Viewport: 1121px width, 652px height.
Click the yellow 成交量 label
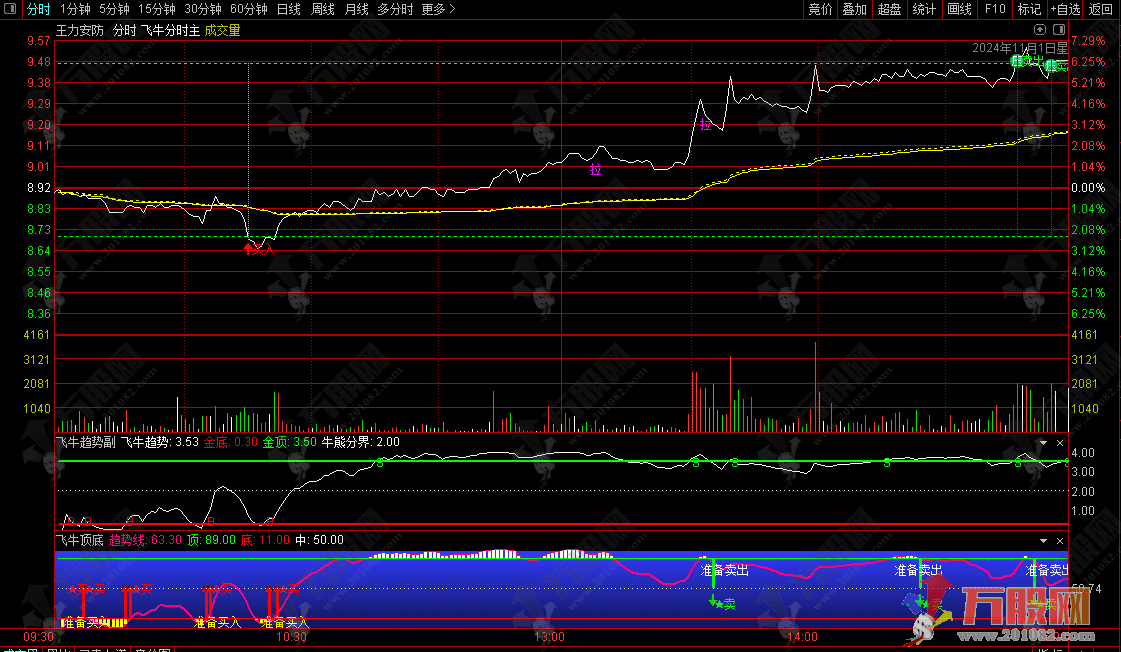pos(222,30)
